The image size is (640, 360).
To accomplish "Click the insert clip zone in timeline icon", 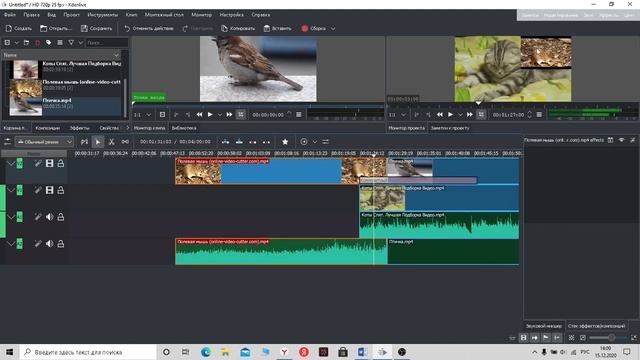I will [225, 142].
